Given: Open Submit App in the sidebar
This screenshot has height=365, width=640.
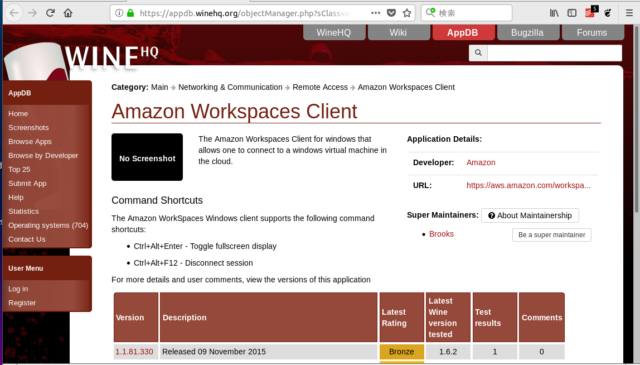Looking at the screenshot, I should pos(27,183).
